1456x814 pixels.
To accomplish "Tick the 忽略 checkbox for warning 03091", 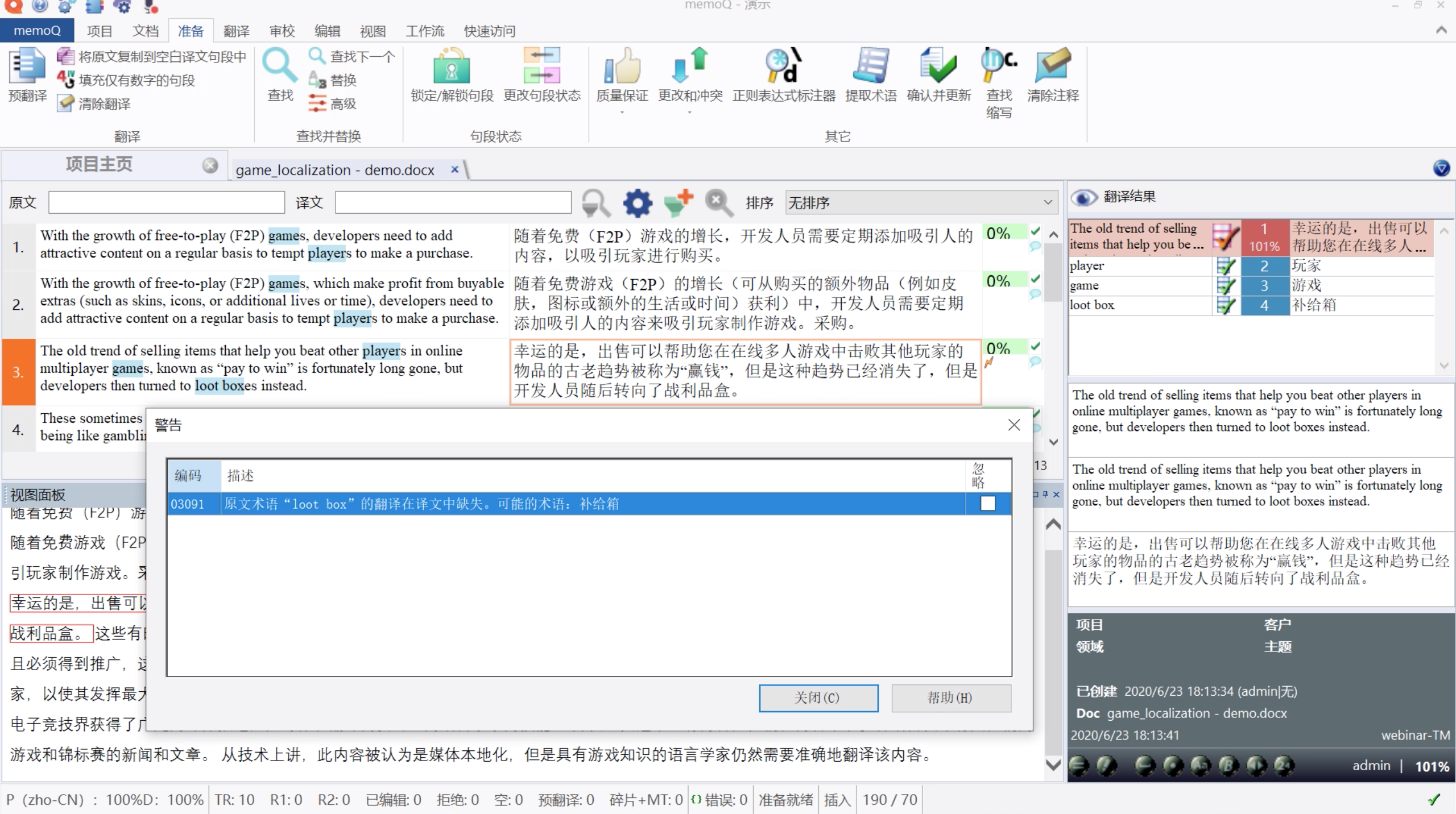I will pyautogui.click(x=988, y=504).
